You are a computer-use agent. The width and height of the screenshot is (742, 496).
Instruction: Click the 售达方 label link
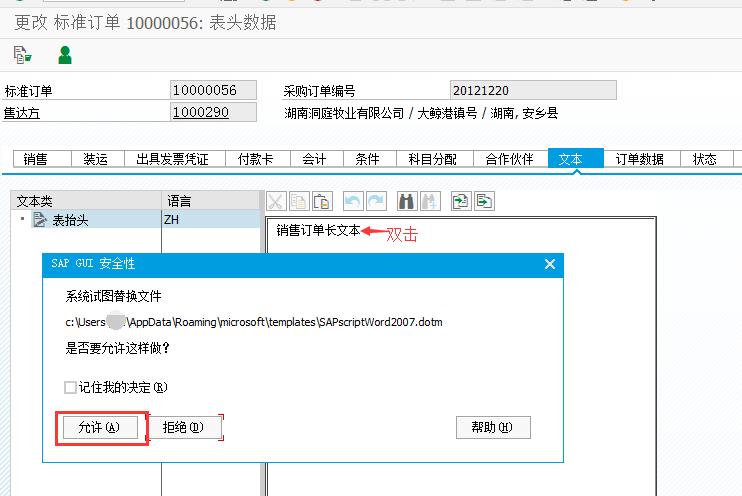tap(22, 113)
